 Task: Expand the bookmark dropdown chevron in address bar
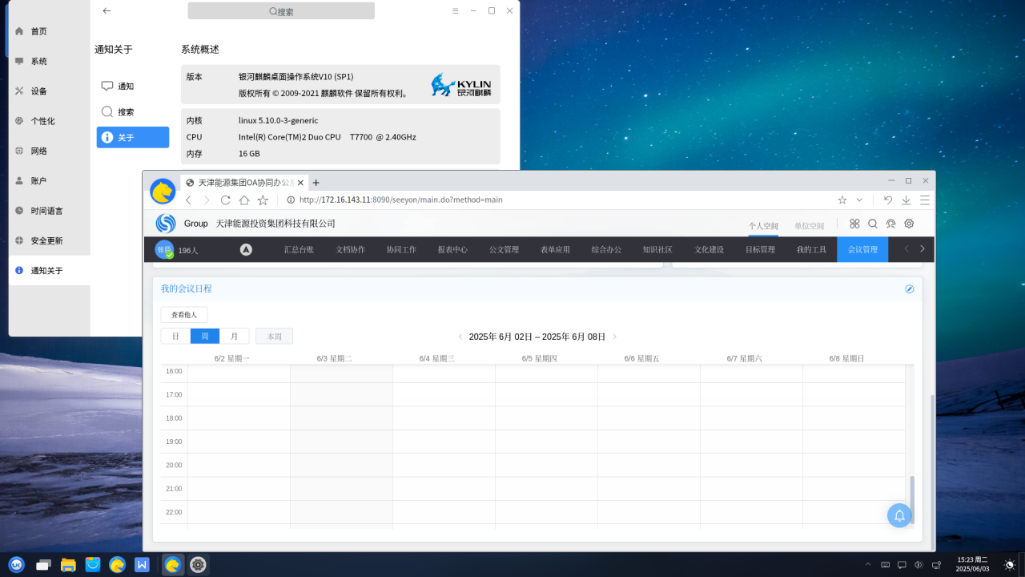click(x=858, y=200)
